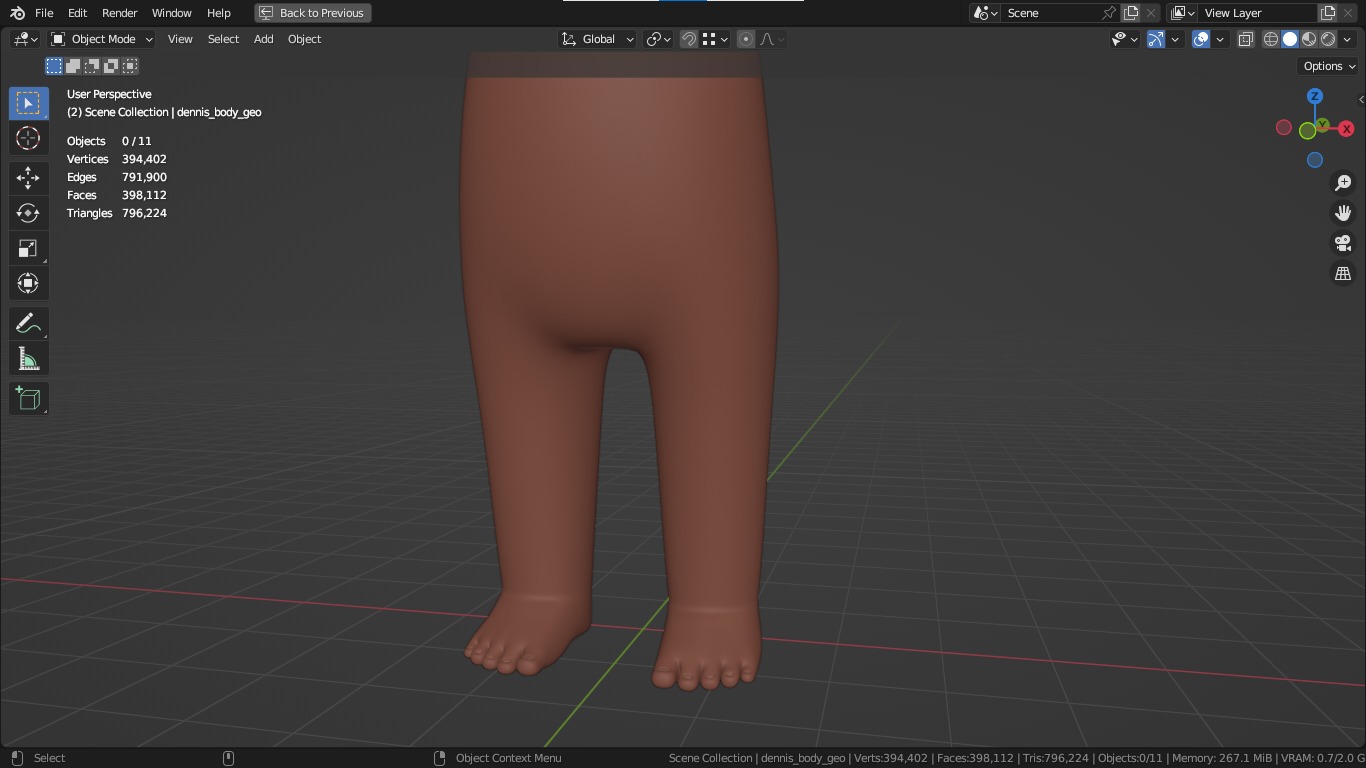This screenshot has height=768, width=1366.
Task: Click the scene pin icon
Action: click(1108, 13)
